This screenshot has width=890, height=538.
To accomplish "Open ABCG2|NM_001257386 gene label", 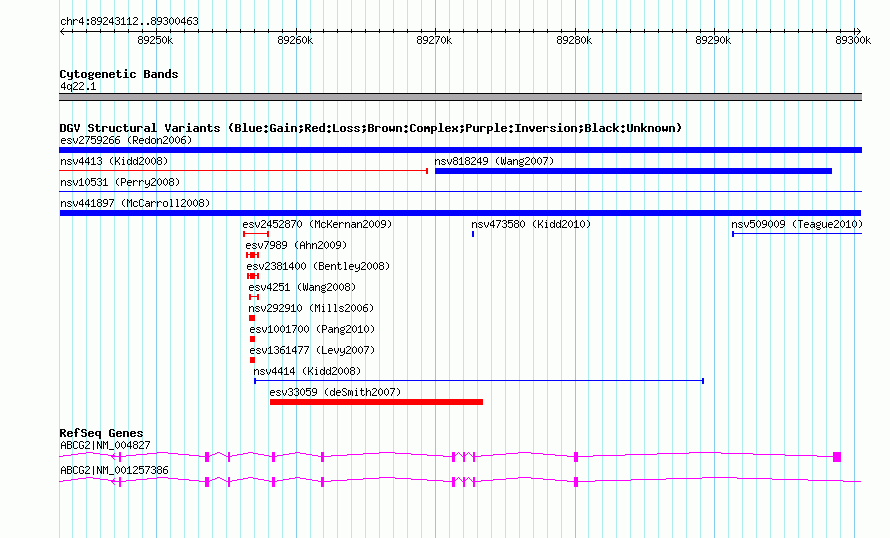I will (x=114, y=470).
